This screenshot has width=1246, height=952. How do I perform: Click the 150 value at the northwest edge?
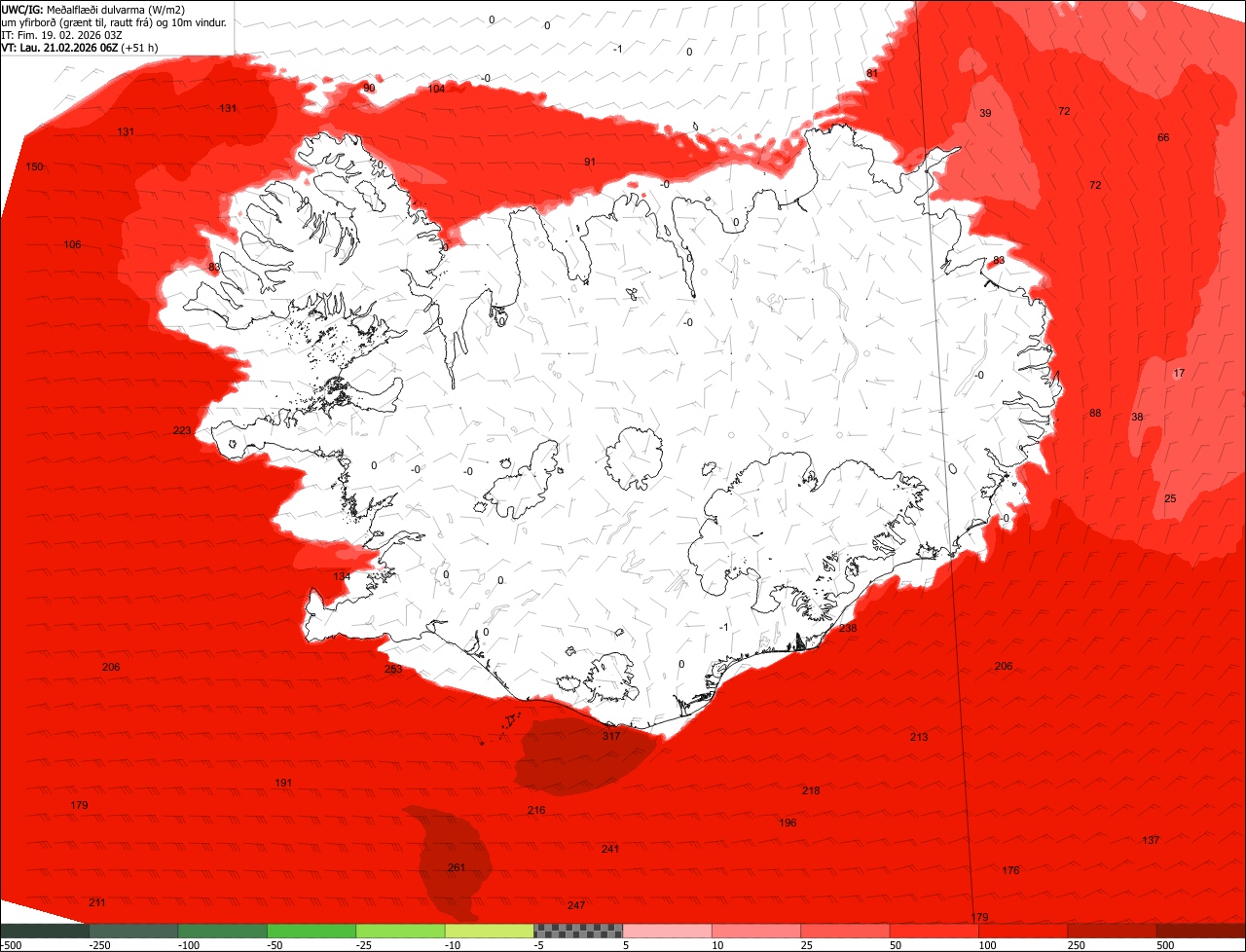point(34,166)
